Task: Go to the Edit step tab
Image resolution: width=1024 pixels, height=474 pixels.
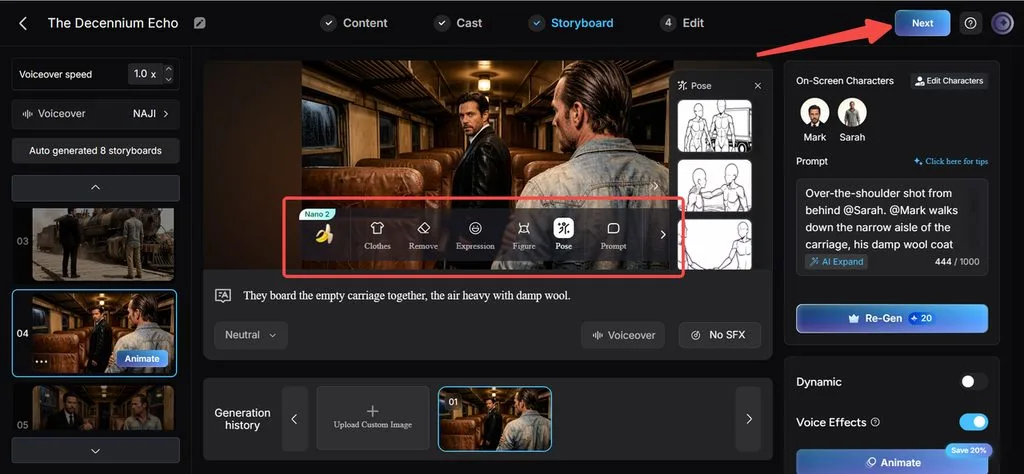Action: (682, 24)
